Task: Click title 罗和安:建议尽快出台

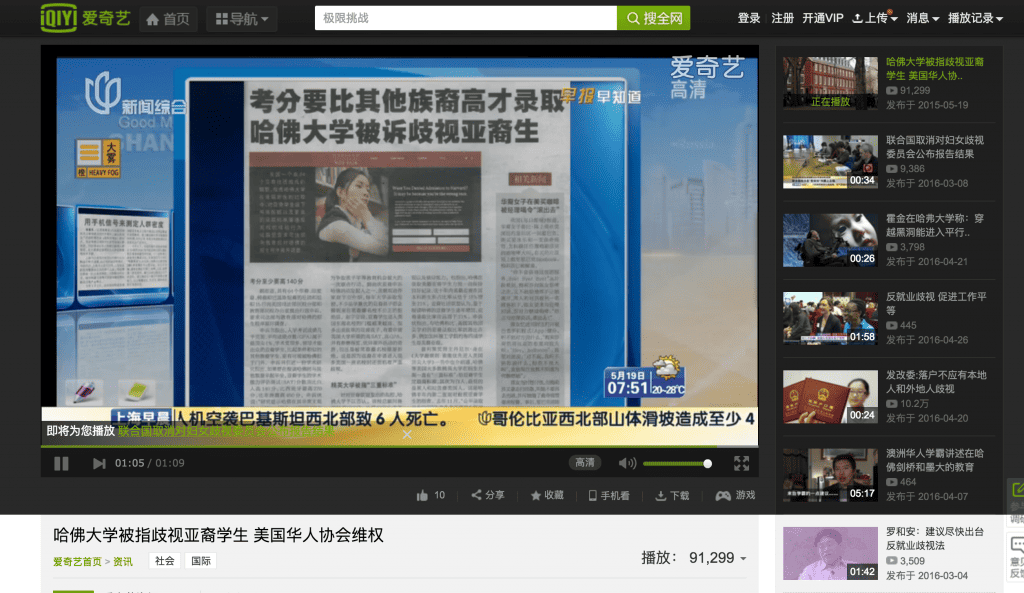Action: coord(935,539)
